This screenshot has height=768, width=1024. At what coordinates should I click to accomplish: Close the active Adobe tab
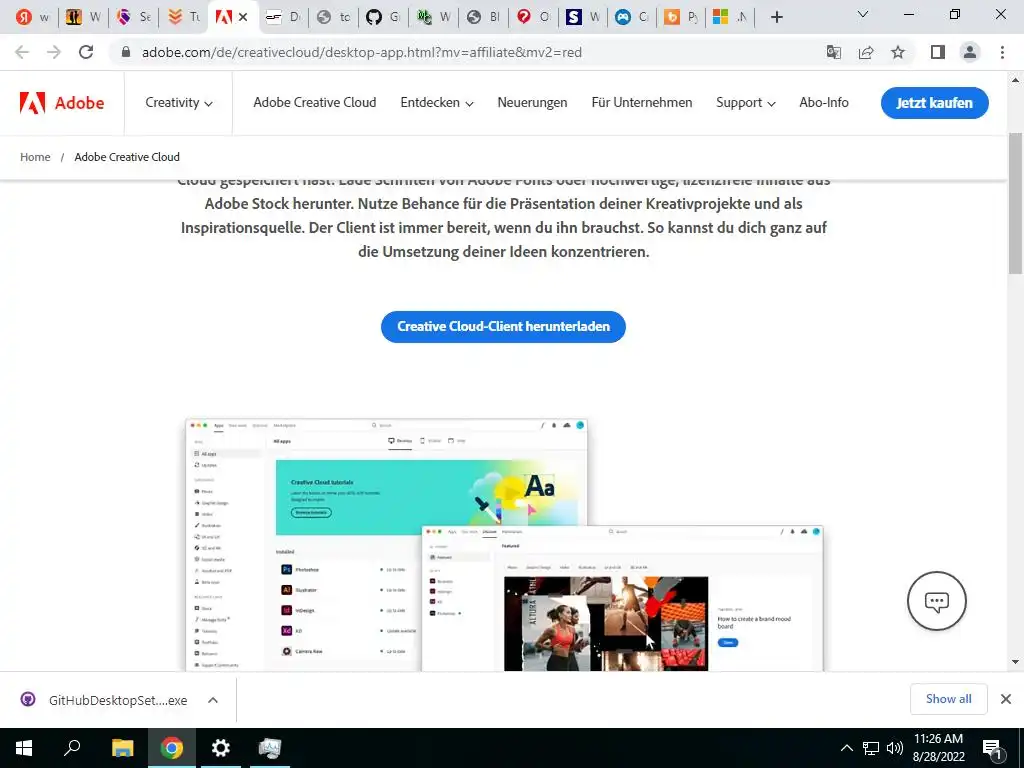click(x=243, y=17)
